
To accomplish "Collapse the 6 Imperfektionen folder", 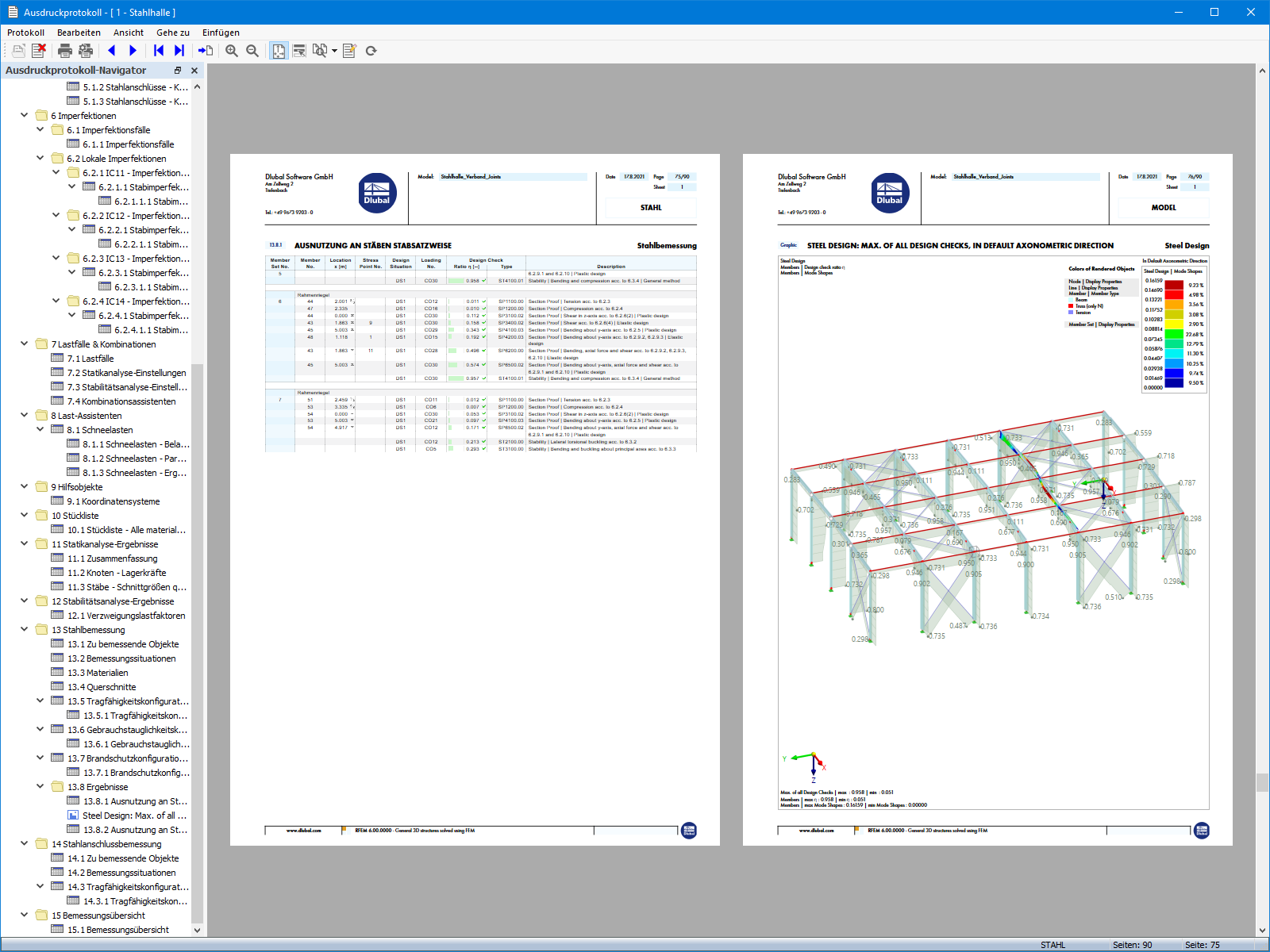I will (24, 115).
